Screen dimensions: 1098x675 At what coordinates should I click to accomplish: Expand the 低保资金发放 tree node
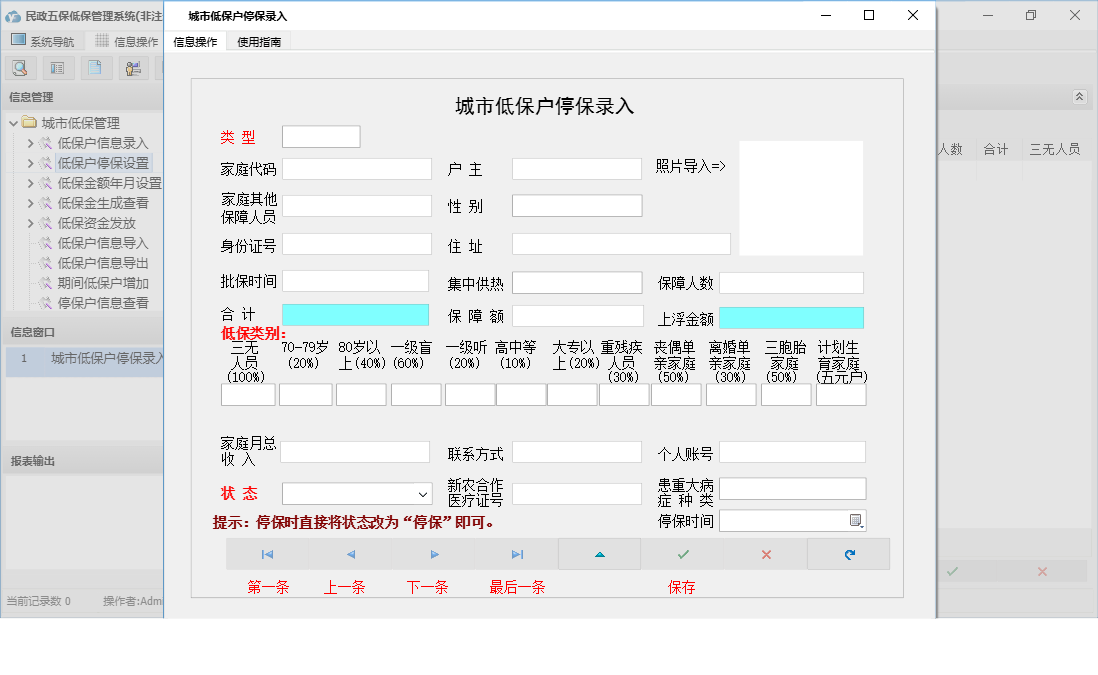[x=31, y=223]
